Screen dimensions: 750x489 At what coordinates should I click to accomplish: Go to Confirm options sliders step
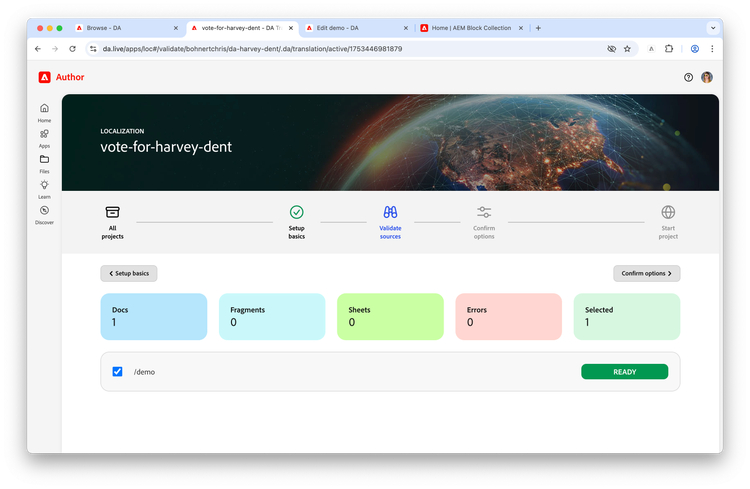[484, 212]
